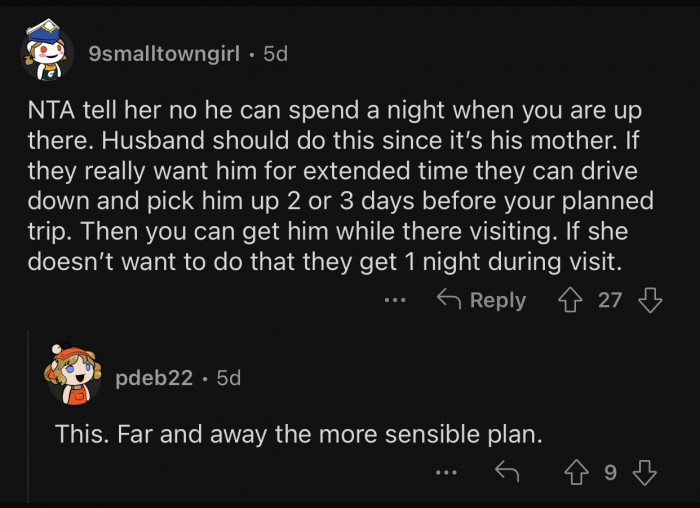Click the NTA comment body text

click(340, 186)
